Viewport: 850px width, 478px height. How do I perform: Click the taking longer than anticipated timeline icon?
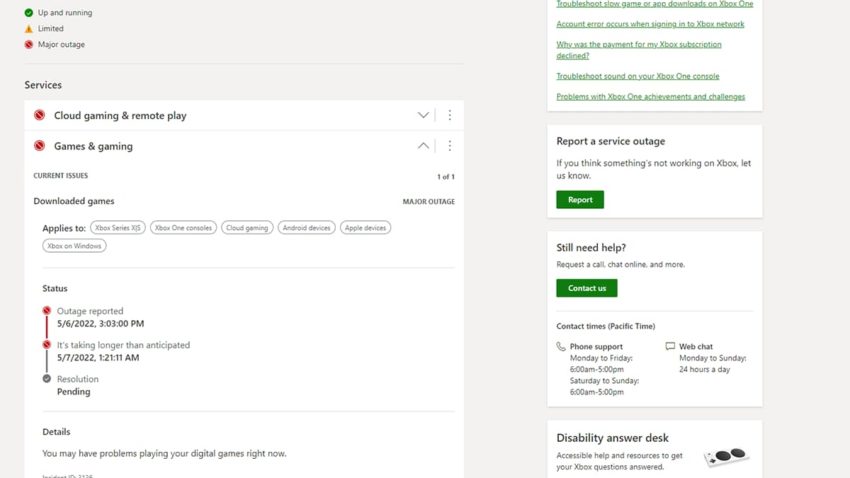(47, 345)
